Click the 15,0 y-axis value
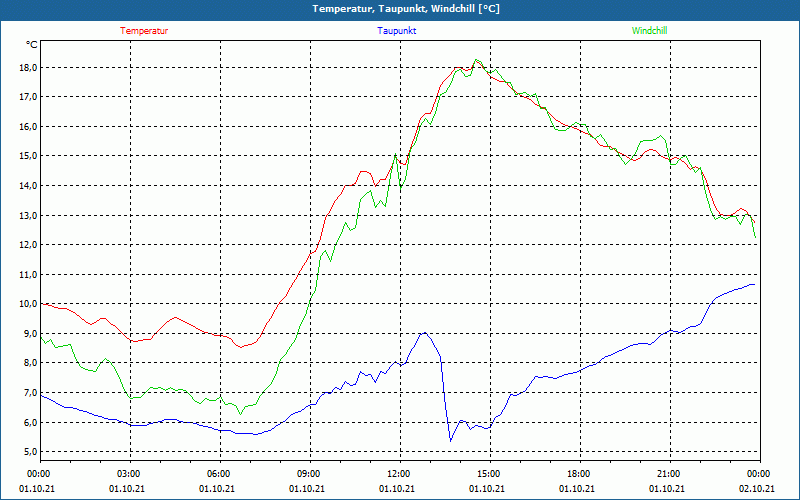 coord(29,156)
